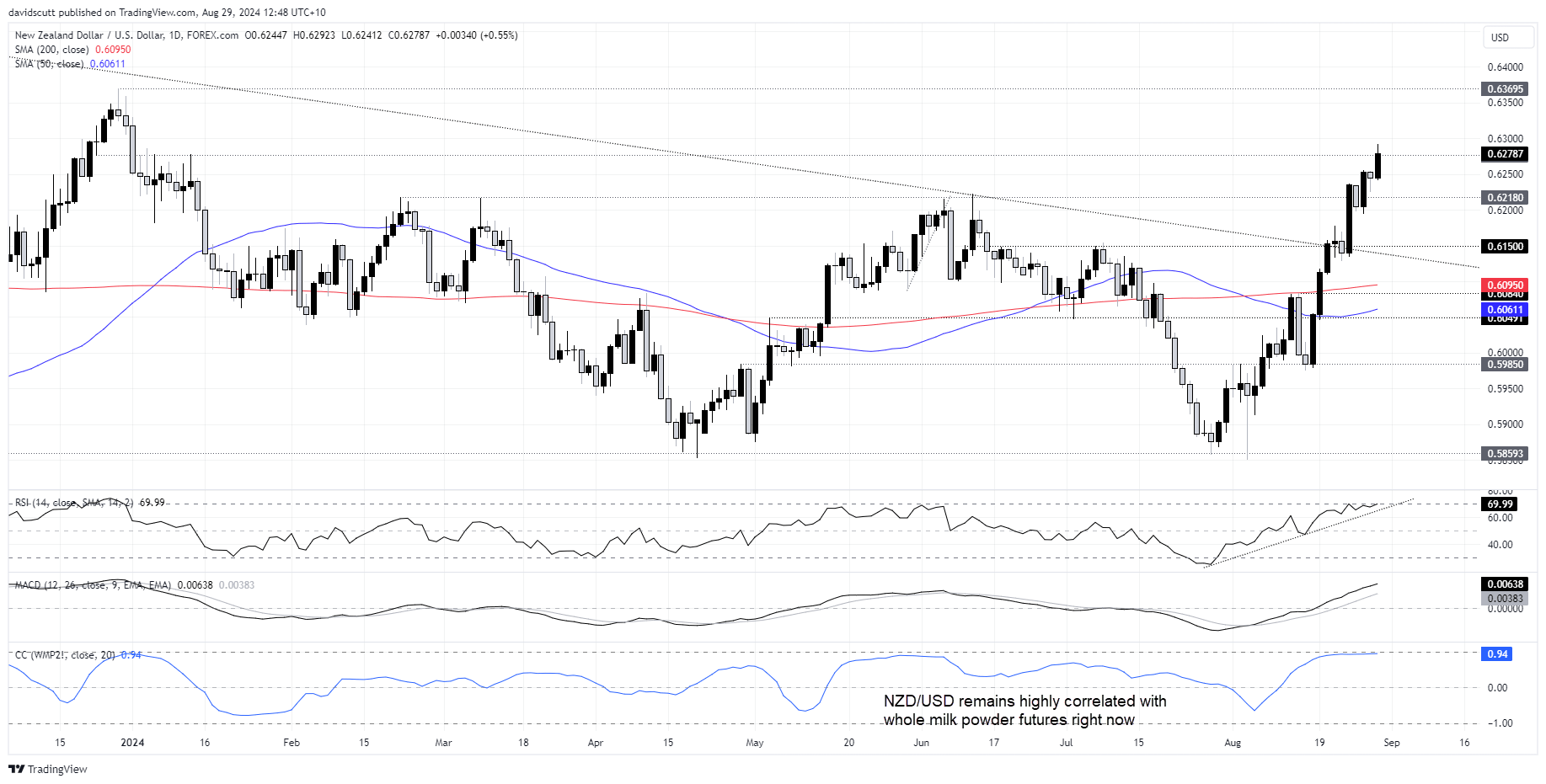1546x784 pixels.
Task: Select the MACD (12, 26, close, 9, EMA, EMA) legend
Action: tap(93, 584)
